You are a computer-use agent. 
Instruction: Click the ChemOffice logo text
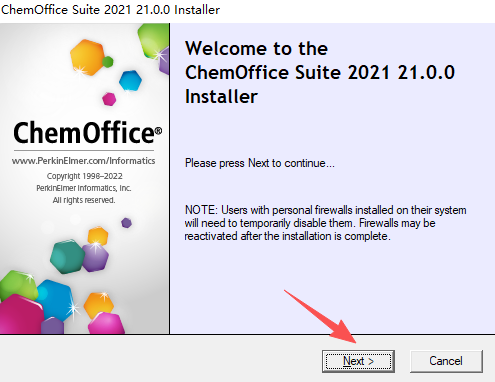(84, 133)
